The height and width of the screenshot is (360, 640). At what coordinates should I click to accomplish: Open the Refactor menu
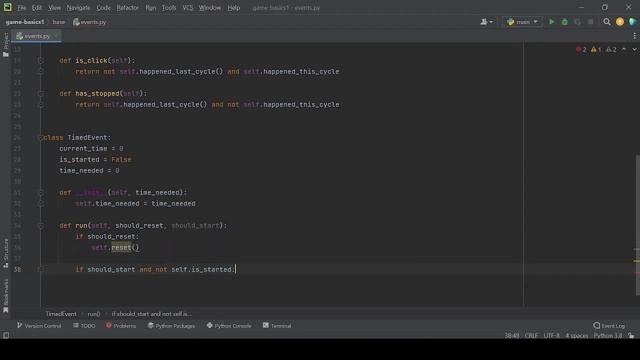tap(127, 8)
